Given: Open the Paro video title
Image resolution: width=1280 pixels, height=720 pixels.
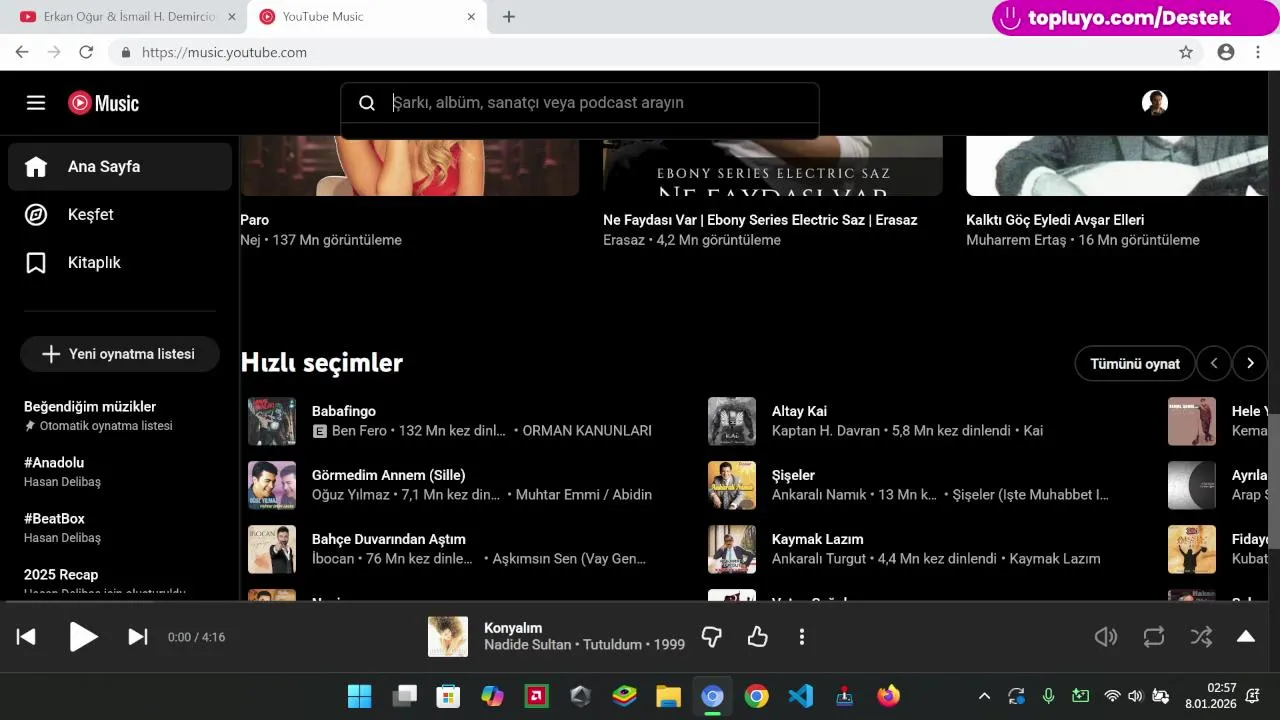Looking at the screenshot, I should tap(254, 220).
